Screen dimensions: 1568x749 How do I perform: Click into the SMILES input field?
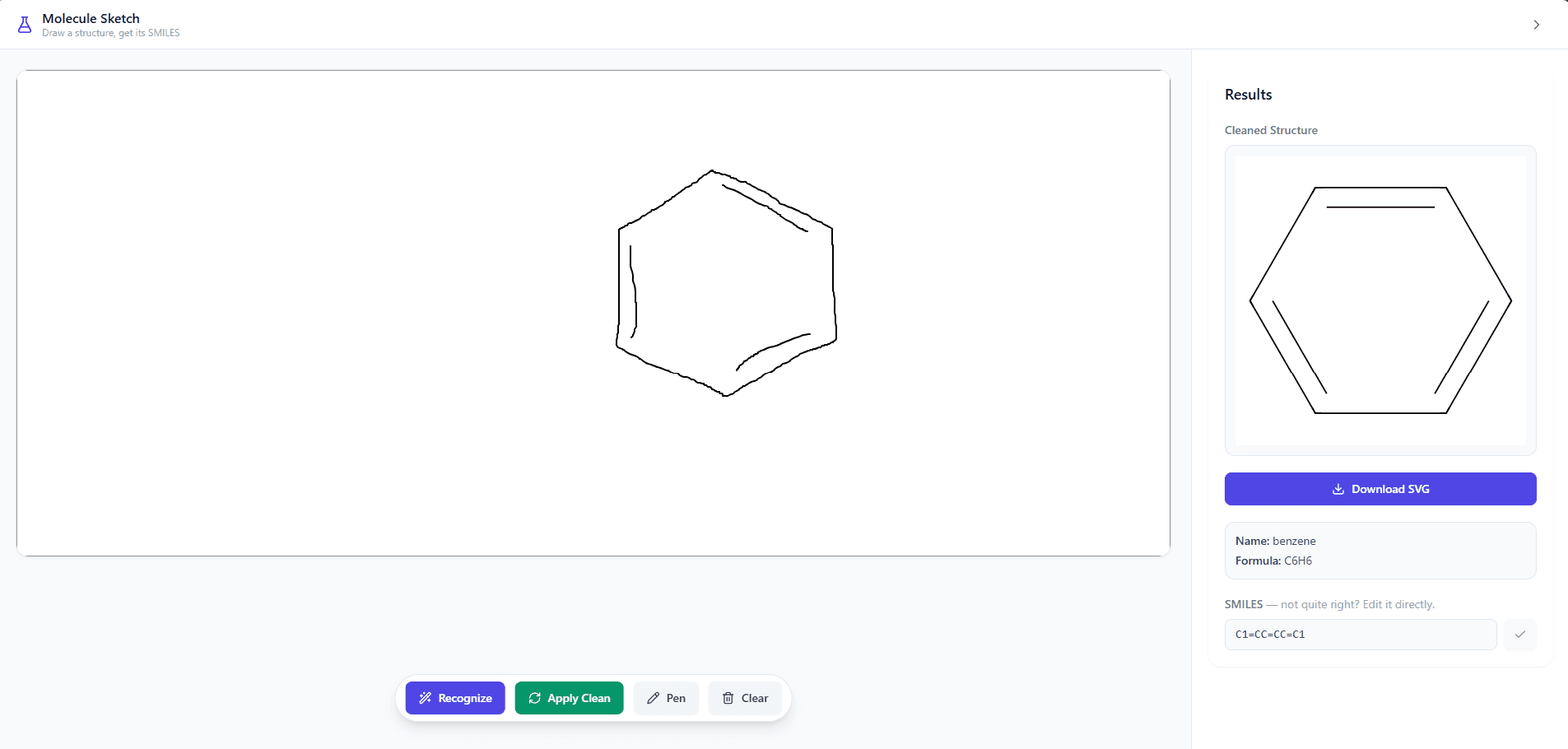point(1361,635)
